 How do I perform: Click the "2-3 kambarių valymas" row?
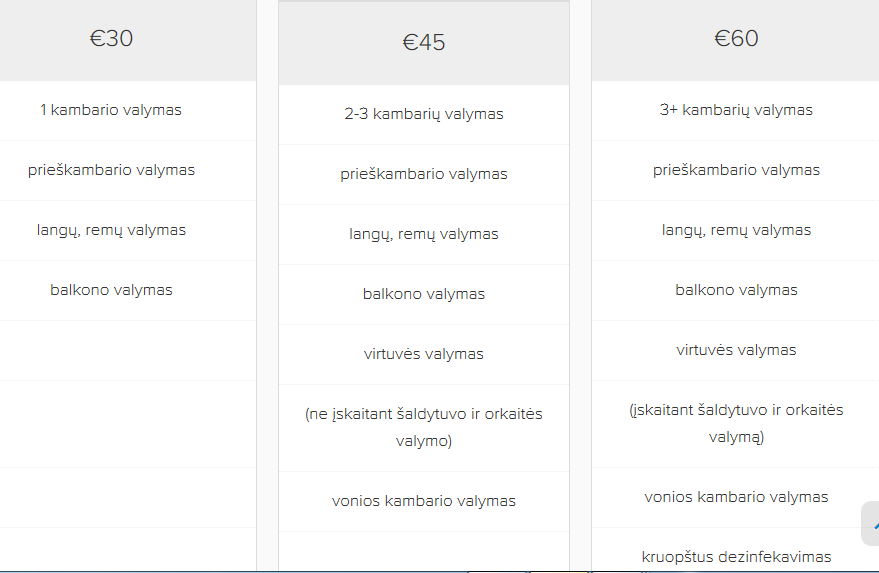424,114
